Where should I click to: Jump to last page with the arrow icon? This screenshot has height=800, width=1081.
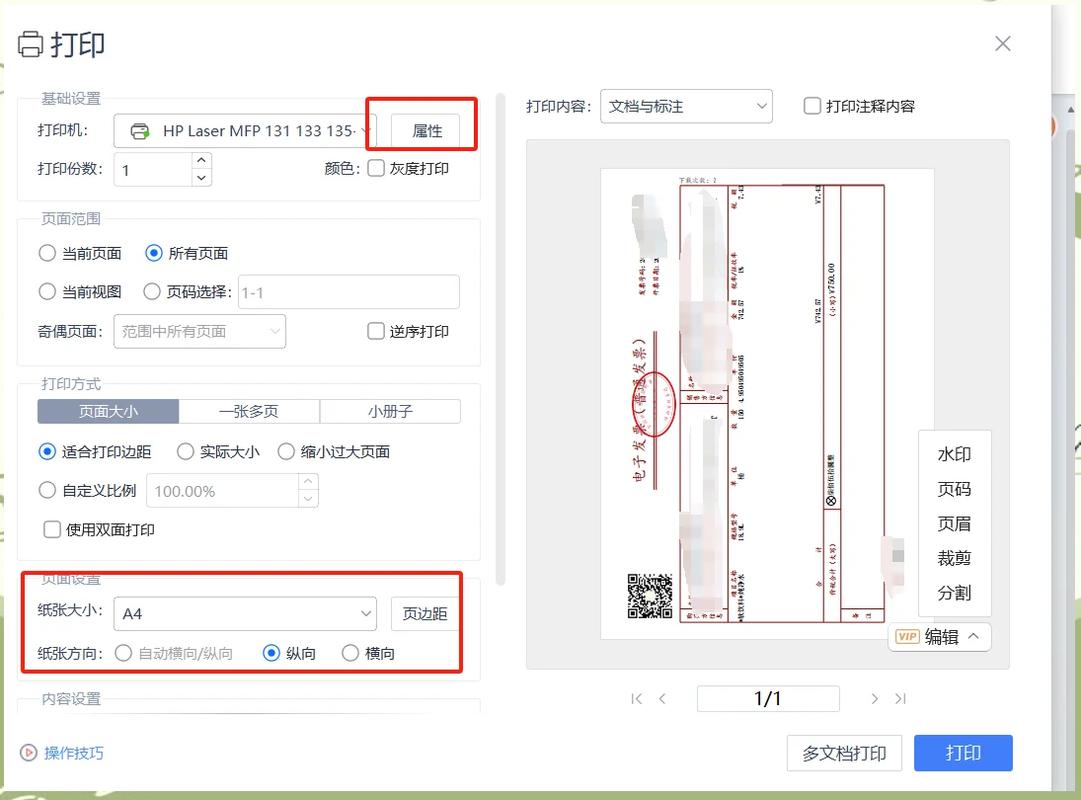(x=901, y=698)
